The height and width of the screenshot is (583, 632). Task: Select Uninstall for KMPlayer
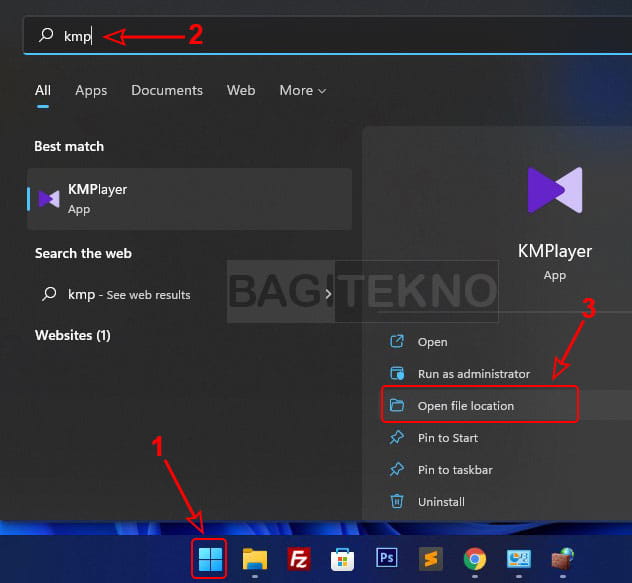[441, 502]
